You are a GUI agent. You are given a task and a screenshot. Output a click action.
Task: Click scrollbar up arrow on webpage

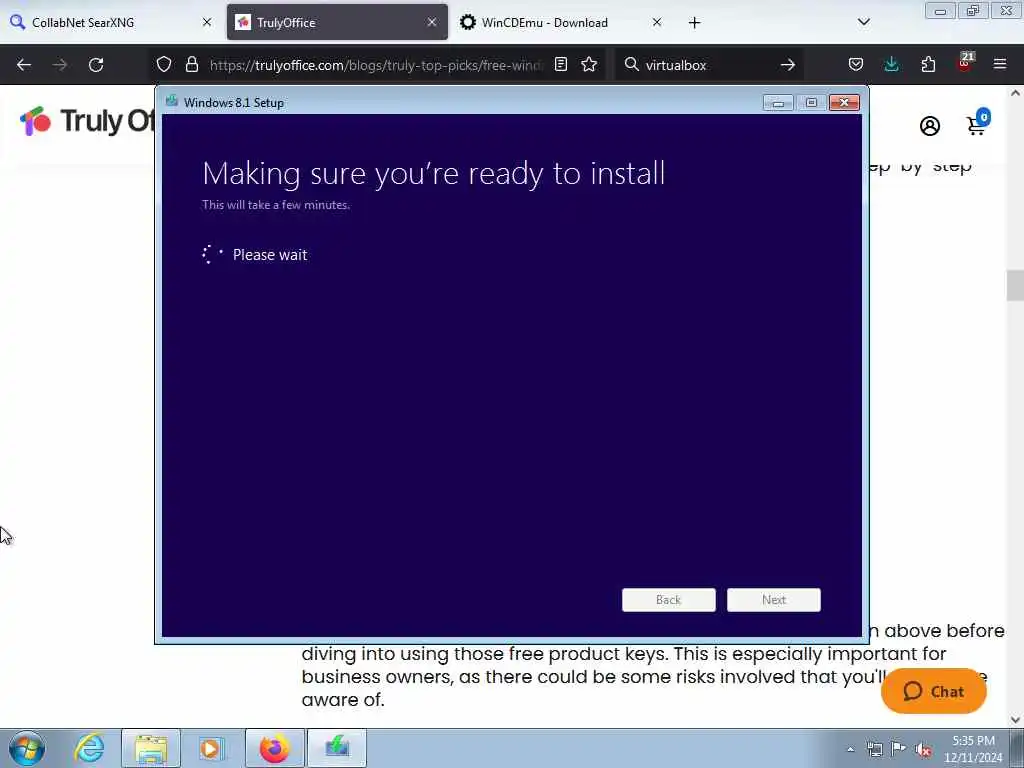1015,93
